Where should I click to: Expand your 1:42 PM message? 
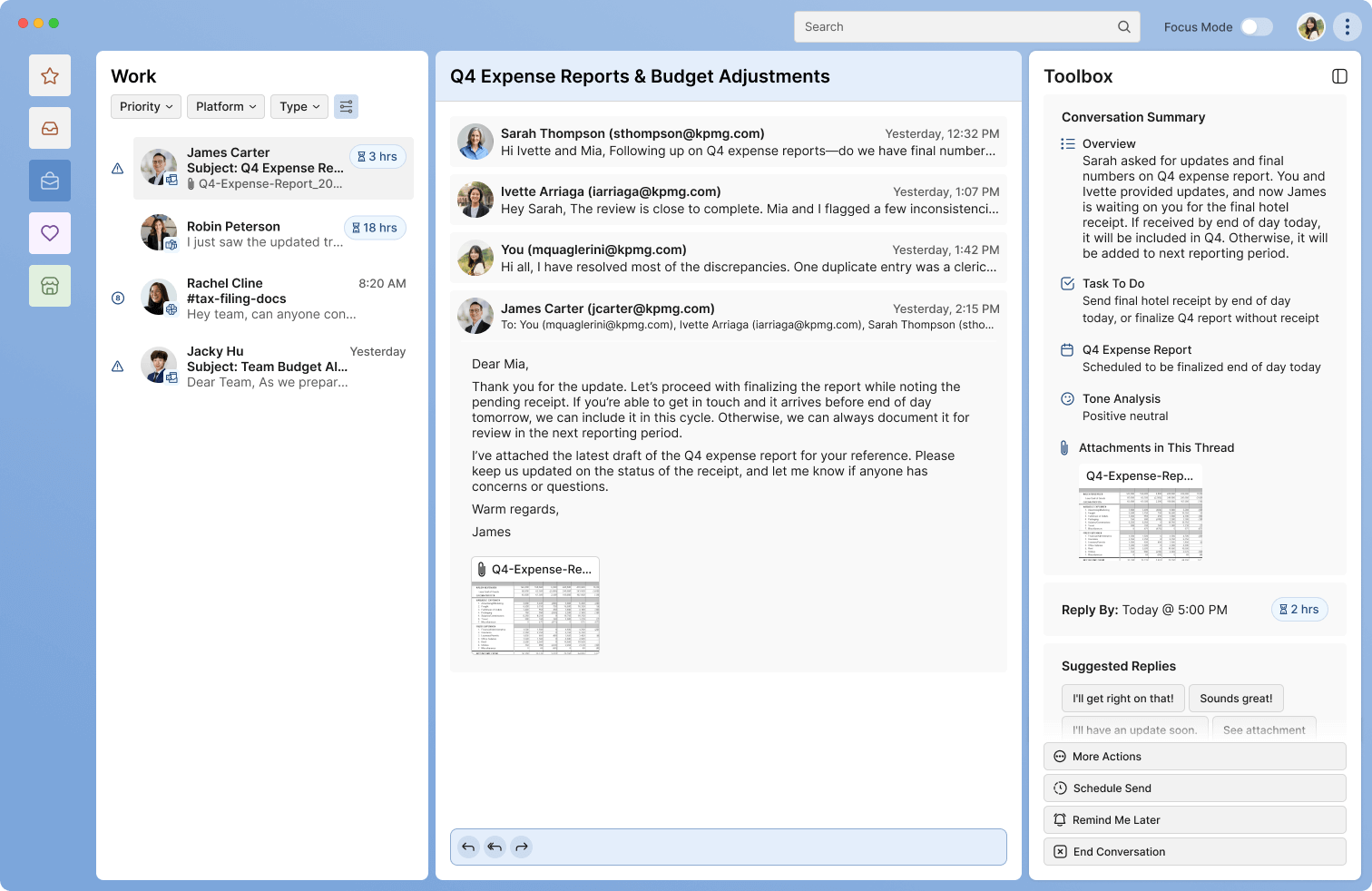pyautogui.click(x=729, y=259)
